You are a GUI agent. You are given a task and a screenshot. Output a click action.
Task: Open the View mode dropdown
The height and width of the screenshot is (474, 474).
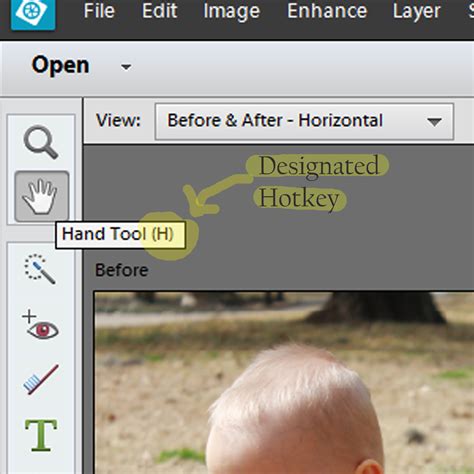click(x=304, y=121)
